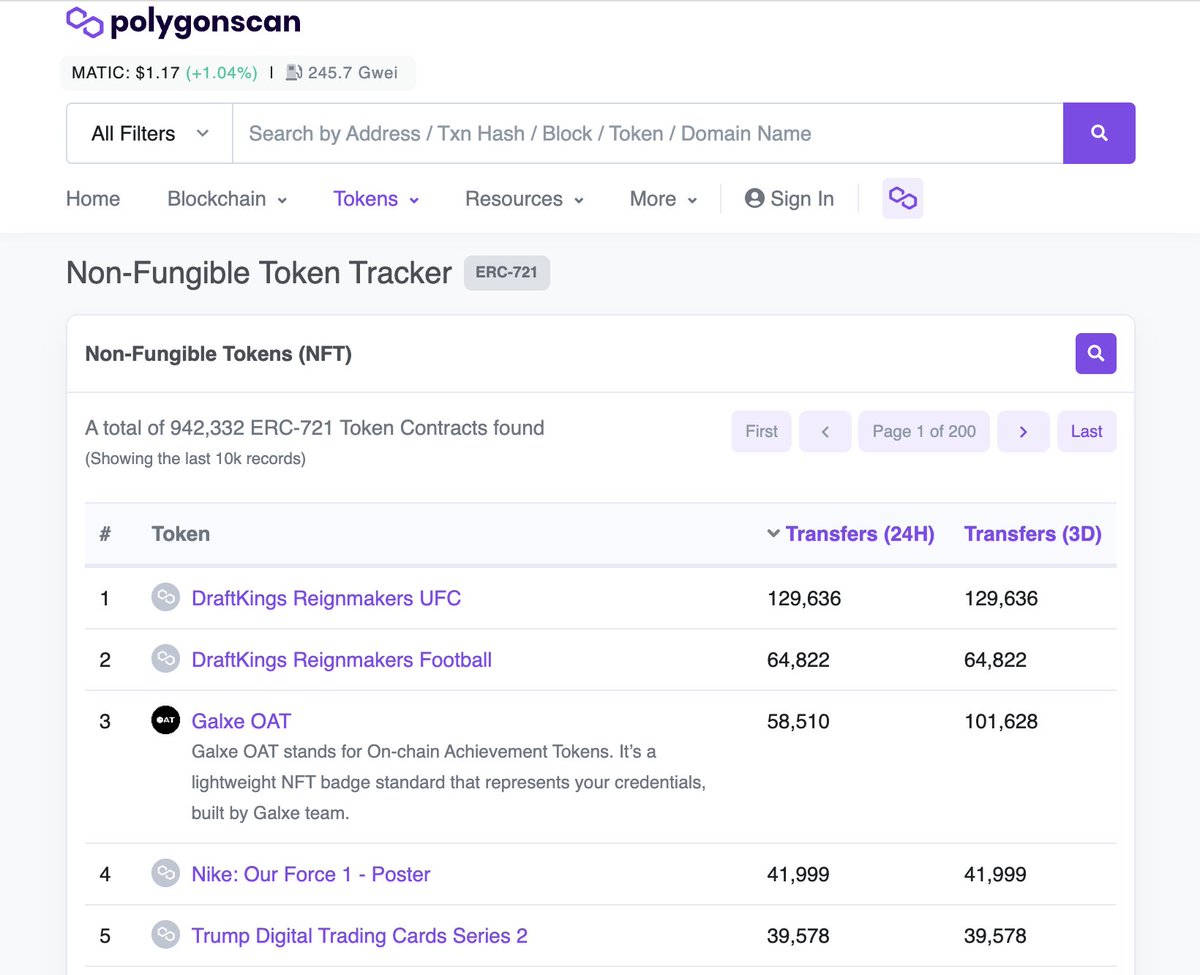
Task: Click the Galxe OAT description text
Action: tap(449, 782)
